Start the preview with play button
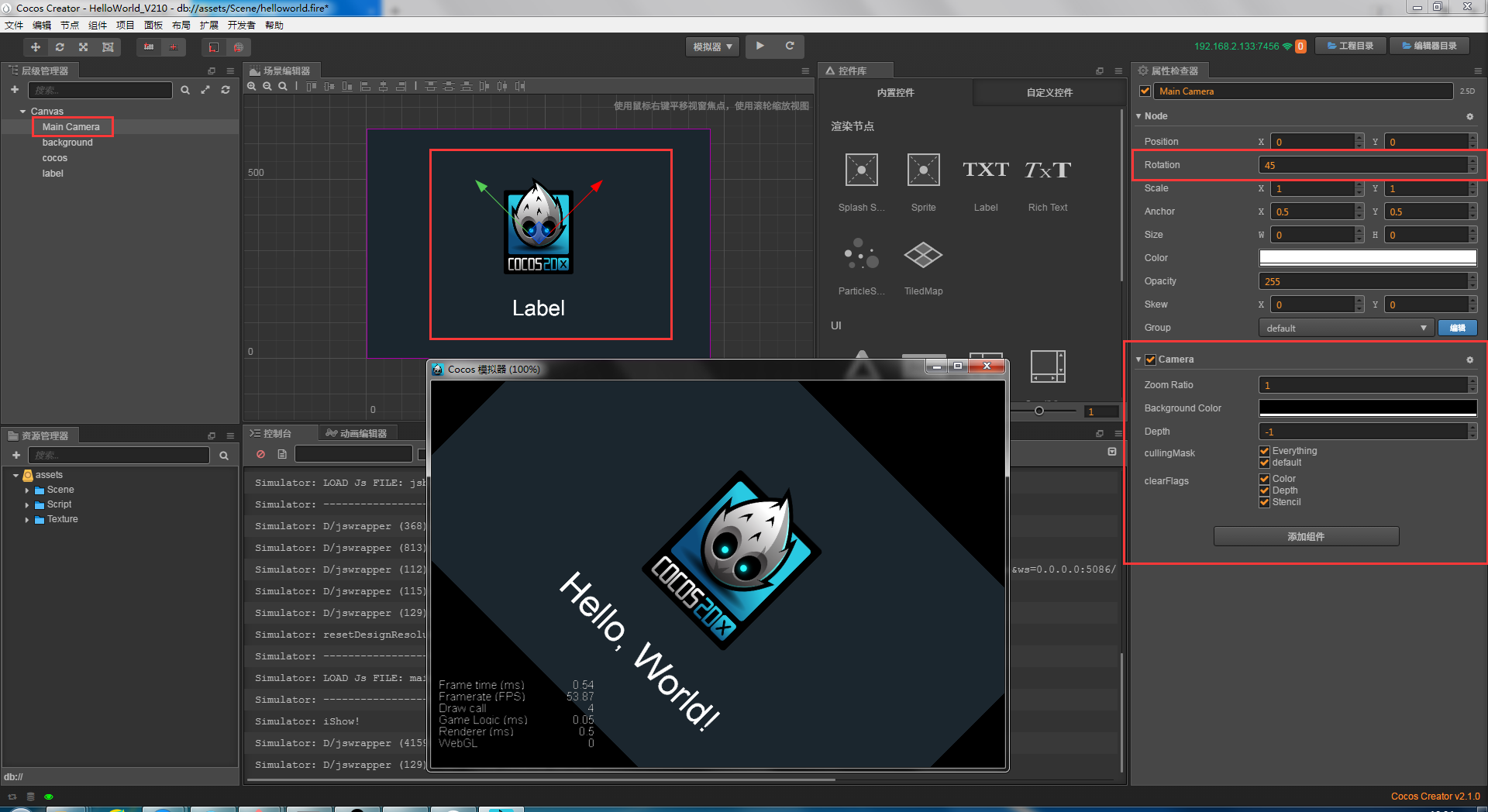1488x812 pixels. pos(760,46)
